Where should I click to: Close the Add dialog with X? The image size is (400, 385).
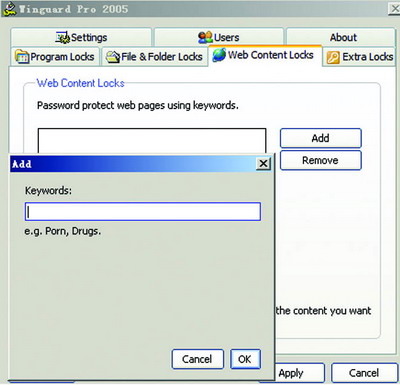263,163
